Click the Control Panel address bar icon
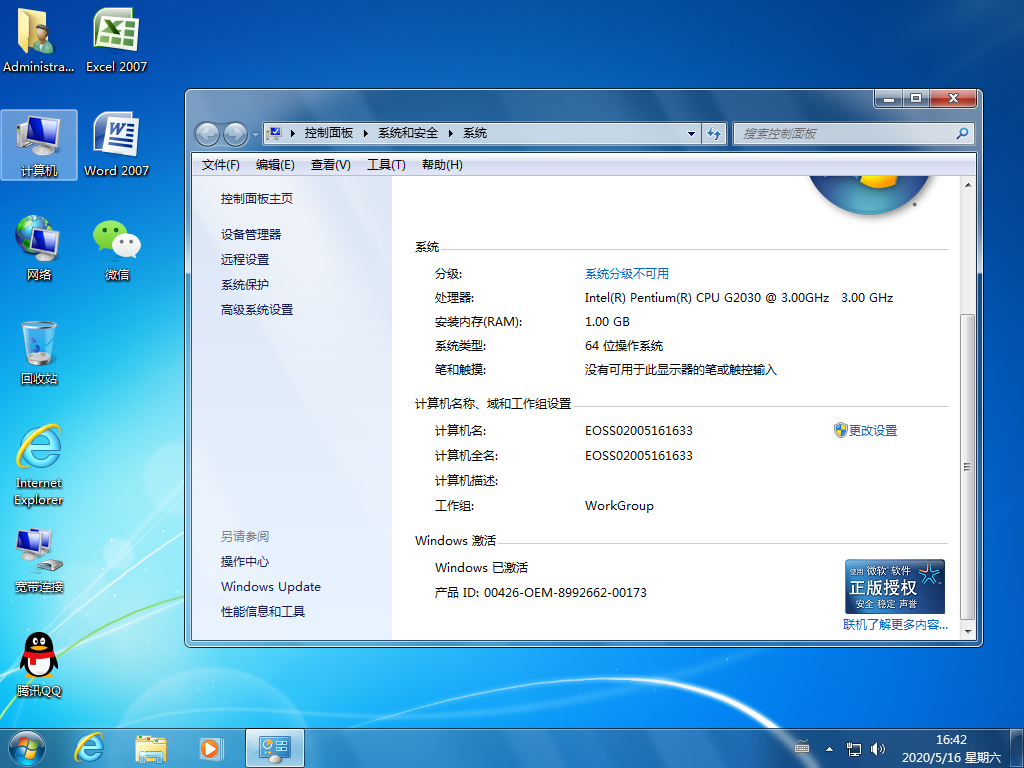The image size is (1024, 768). tap(274, 133)
